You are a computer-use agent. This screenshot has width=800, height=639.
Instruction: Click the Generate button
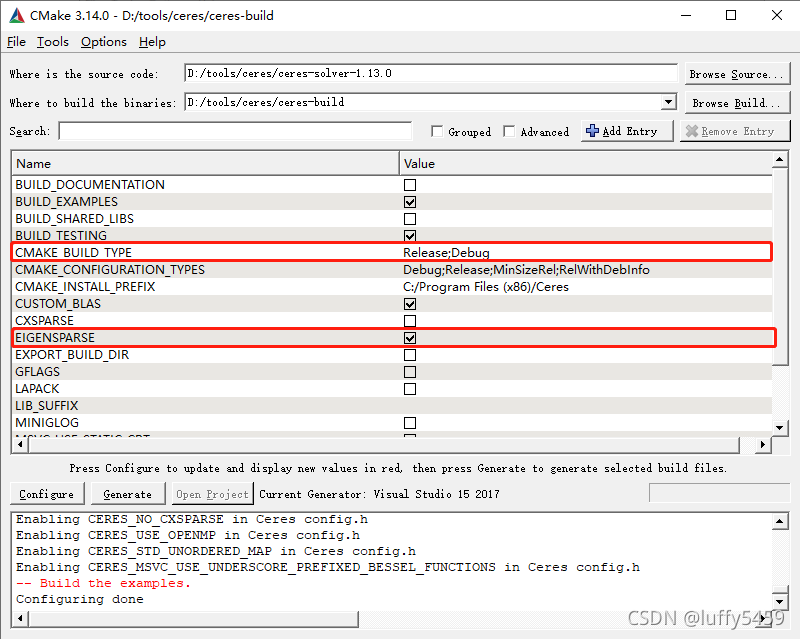pyautogui.click(x=128, y=494)
